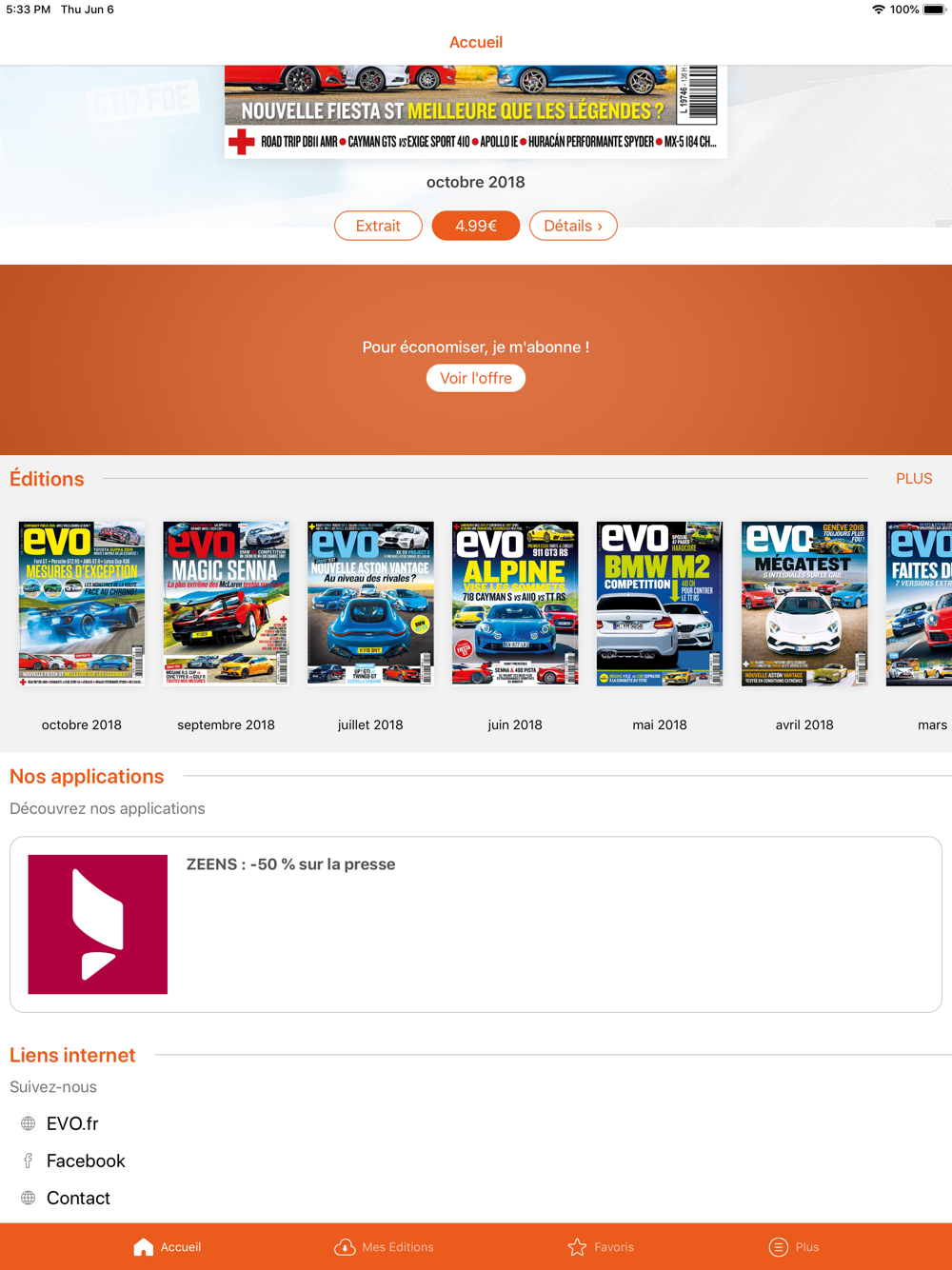Open the mars issue cover thumbnail
Screen dimensions: 952x1270
(x=919, y=604)
